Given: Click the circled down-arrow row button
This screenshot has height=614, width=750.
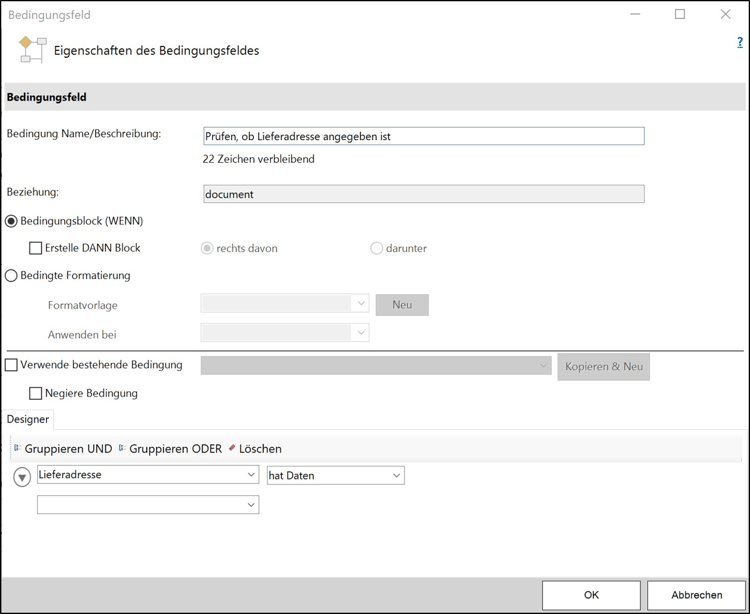Looking at the screenshot, I should pos(22,477).
